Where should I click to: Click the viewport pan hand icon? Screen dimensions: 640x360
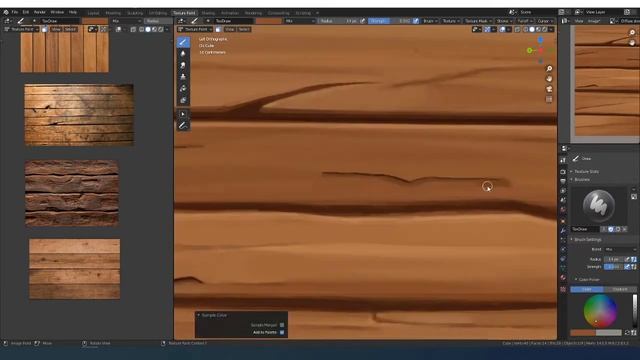click(x=549, y=79)
